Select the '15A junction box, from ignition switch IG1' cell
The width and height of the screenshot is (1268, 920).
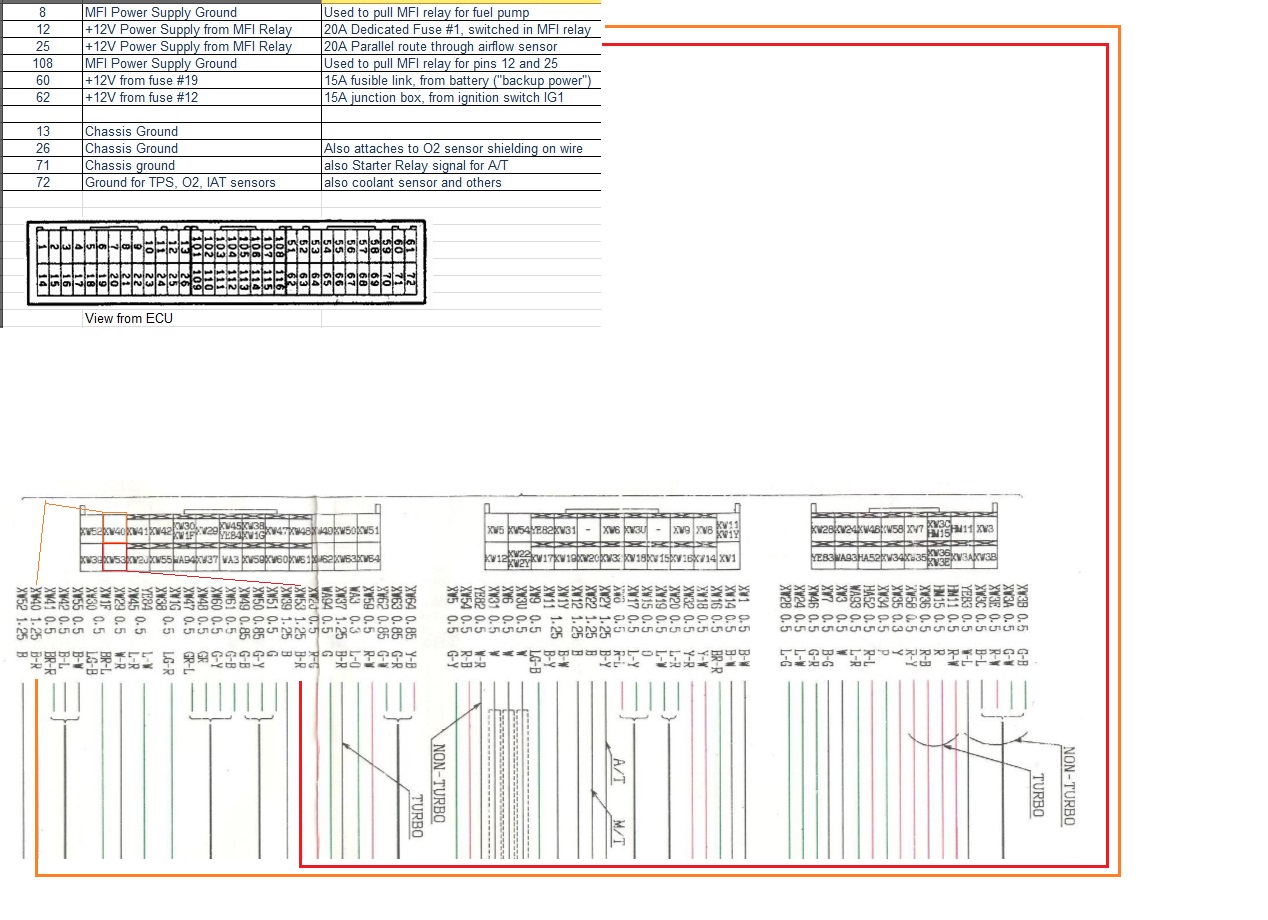tap(461, 97)
